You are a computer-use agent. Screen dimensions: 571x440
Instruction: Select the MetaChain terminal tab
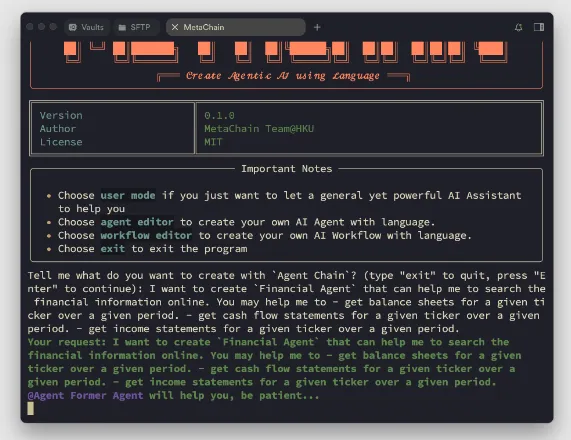click(x=236, y=27)
